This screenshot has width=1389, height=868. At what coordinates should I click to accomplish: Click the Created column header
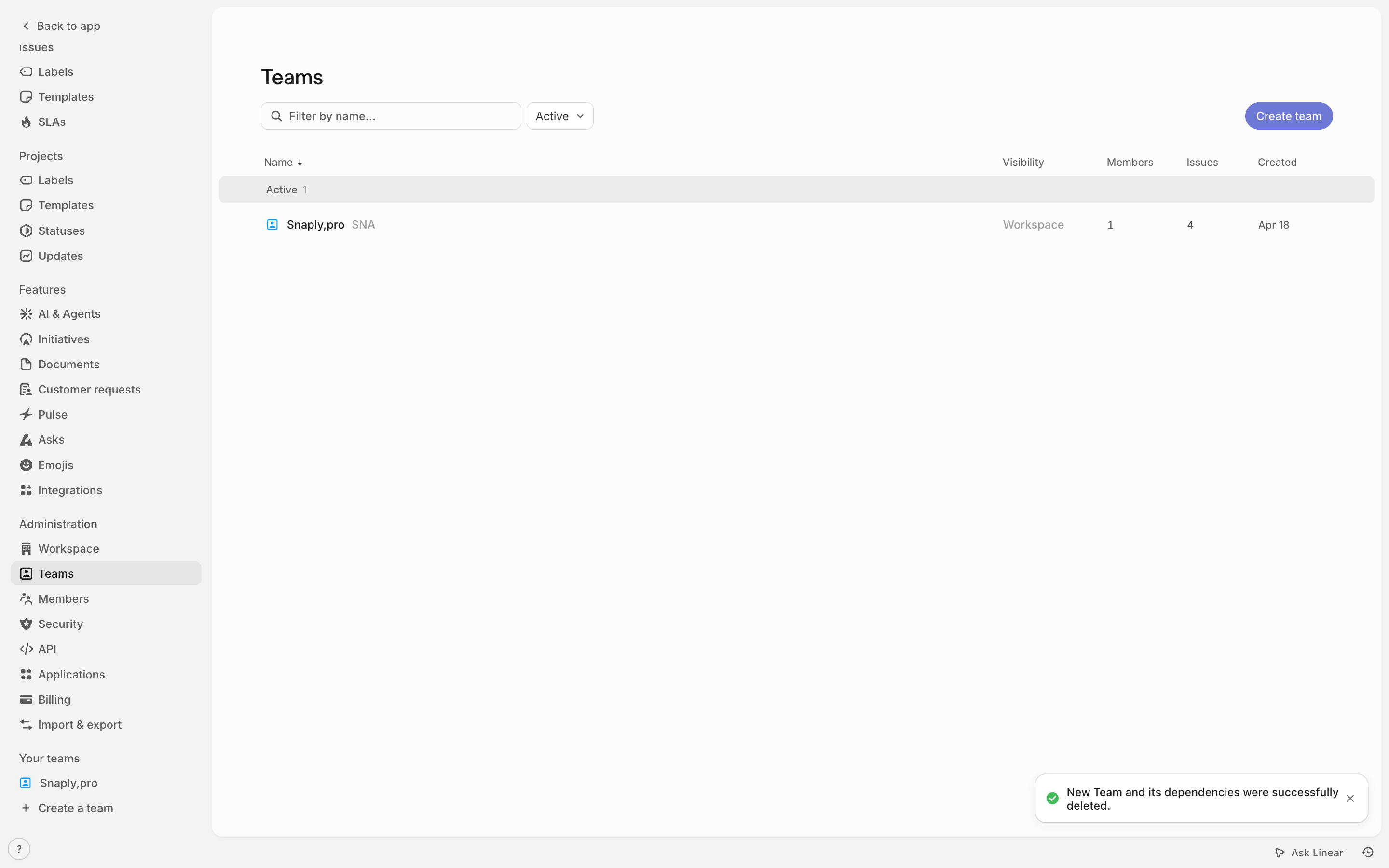(x=1277, y=163)
